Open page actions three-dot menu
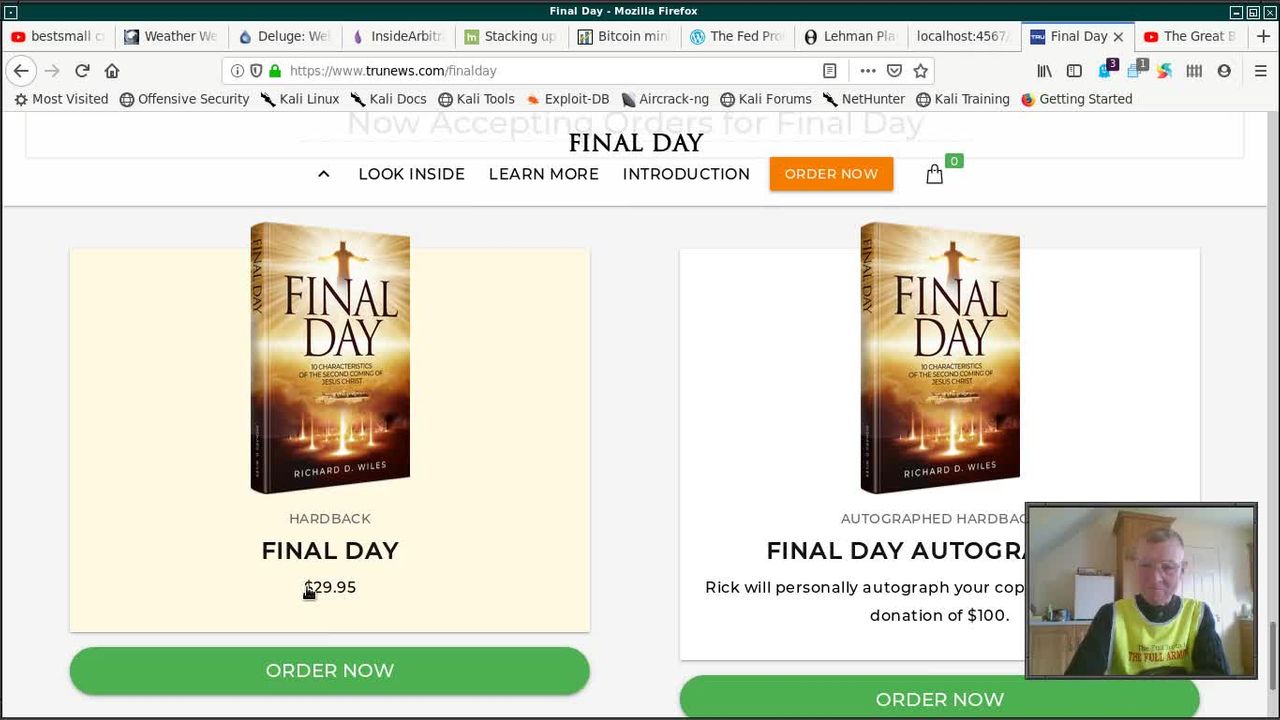The height and width of the screenshot is (720, 1280). (867, 71)
